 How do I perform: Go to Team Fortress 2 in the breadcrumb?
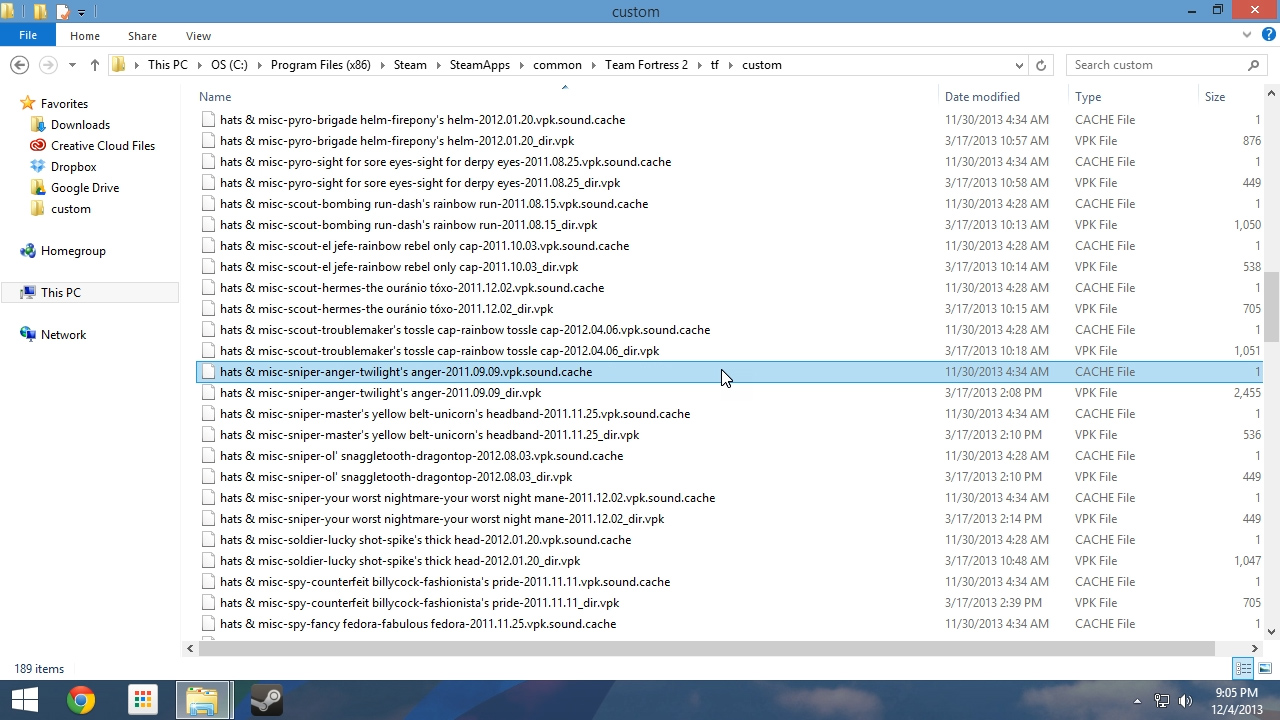pos(646,65)
